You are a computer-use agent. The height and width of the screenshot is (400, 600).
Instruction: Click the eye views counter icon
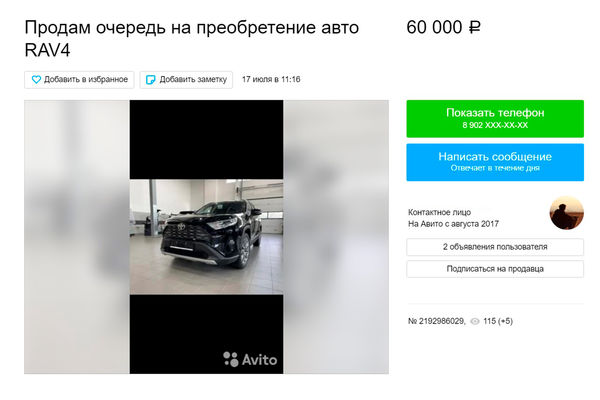474,321
